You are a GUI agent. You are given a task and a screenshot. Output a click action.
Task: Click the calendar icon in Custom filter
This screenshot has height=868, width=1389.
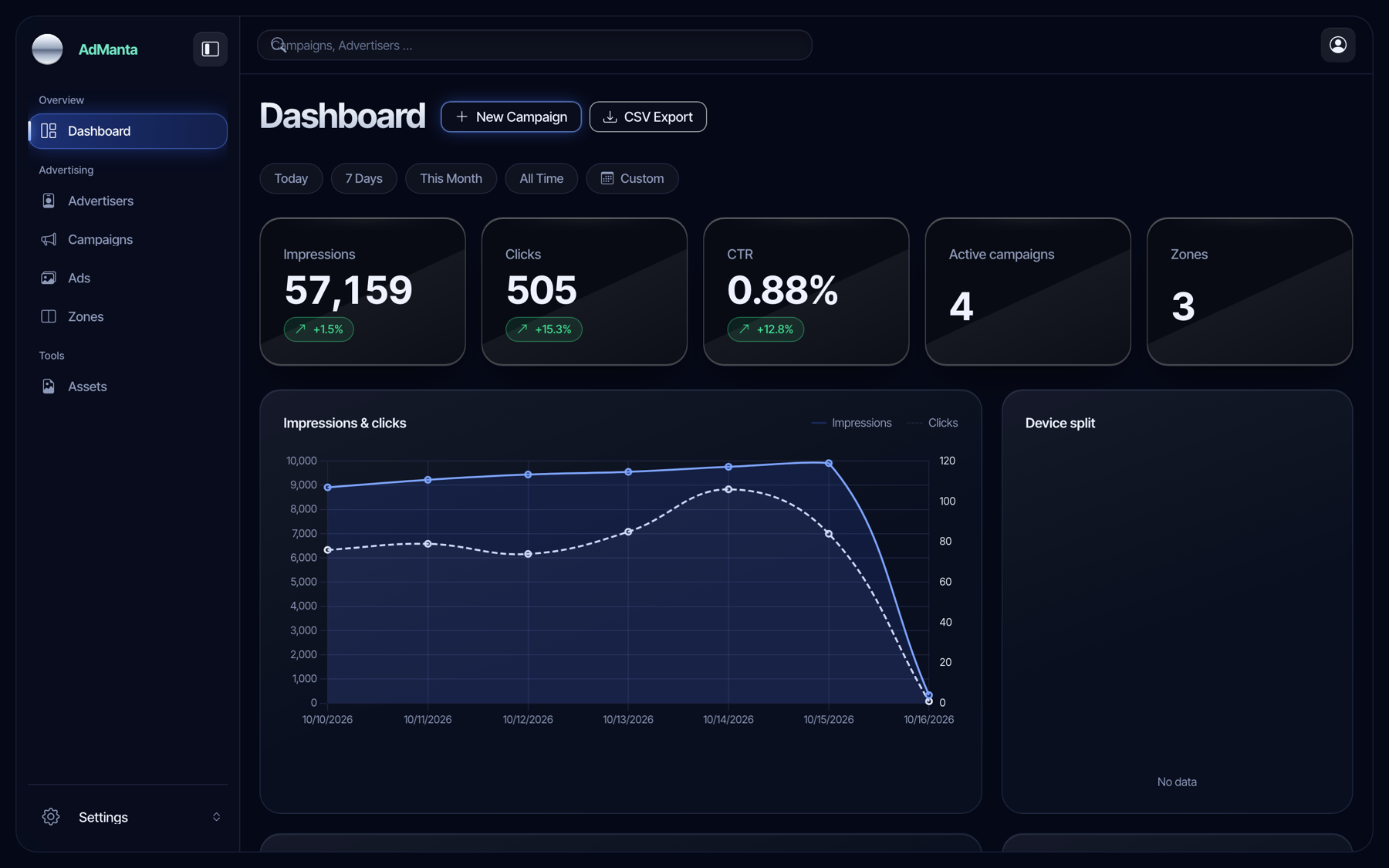[x=607, y=178]
